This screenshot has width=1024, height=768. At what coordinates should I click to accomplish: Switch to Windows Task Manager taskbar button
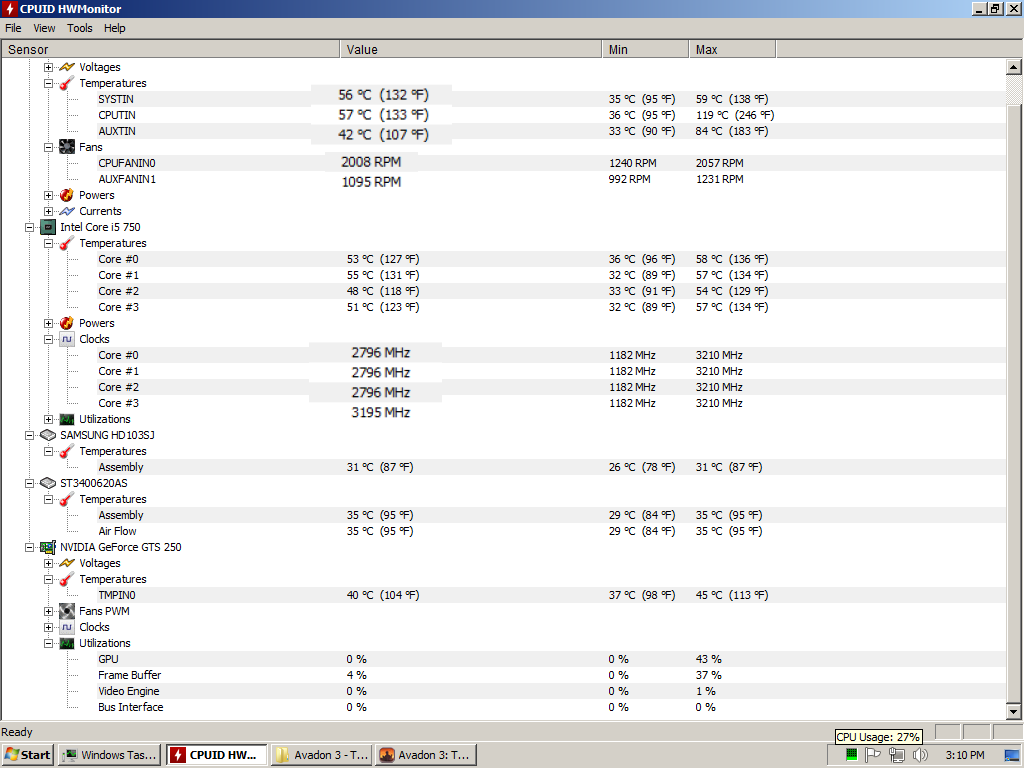pos(110,755)
